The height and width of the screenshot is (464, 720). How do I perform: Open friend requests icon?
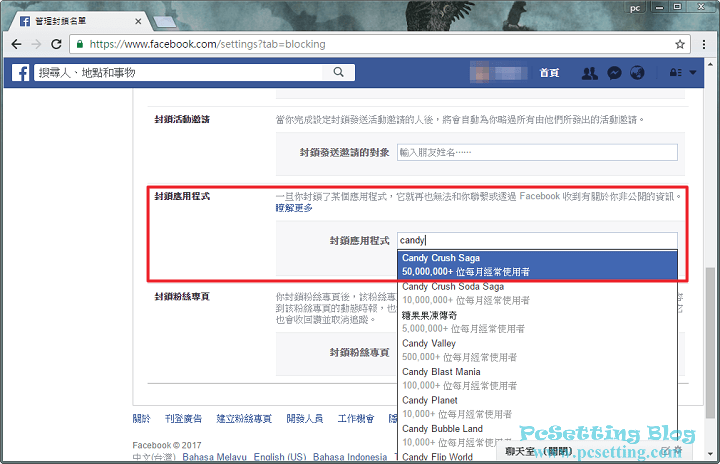pyautogui.click(x=590, y=73)
